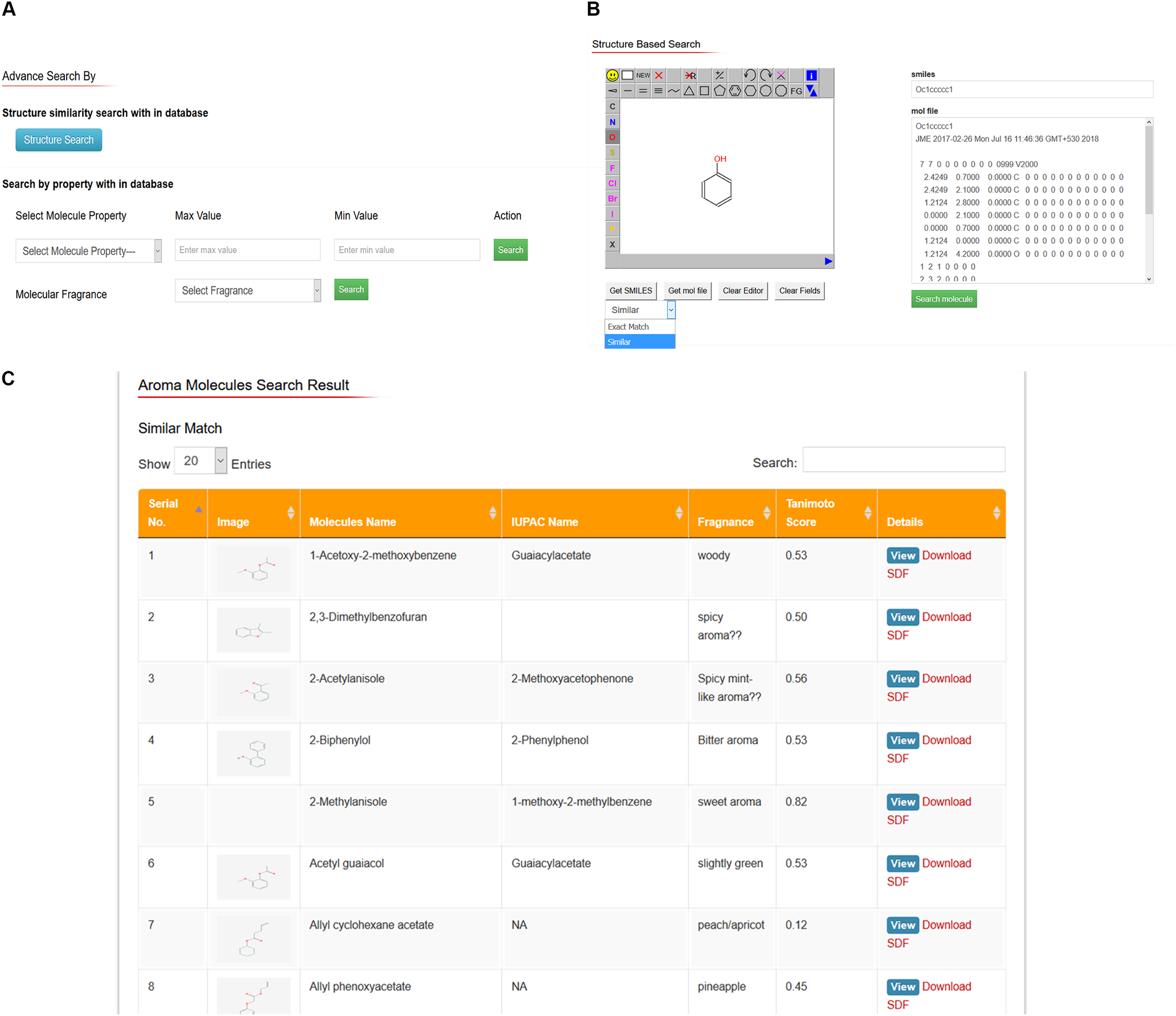Expand the Select Fragrance dropdown
This screenshot has height=1016, width=1176.
[x=248, y=291]
